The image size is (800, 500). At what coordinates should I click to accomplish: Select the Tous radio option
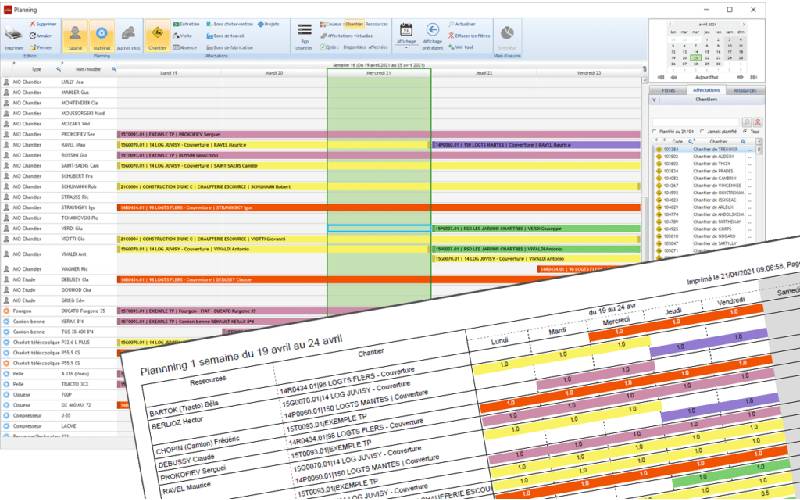tap(745, 131)
